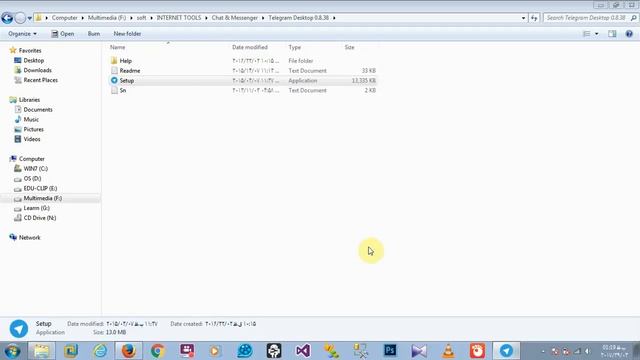Click Libraries in the navigation pane
The width and height of the screenshot is (640, 360).
coord(29,100)
